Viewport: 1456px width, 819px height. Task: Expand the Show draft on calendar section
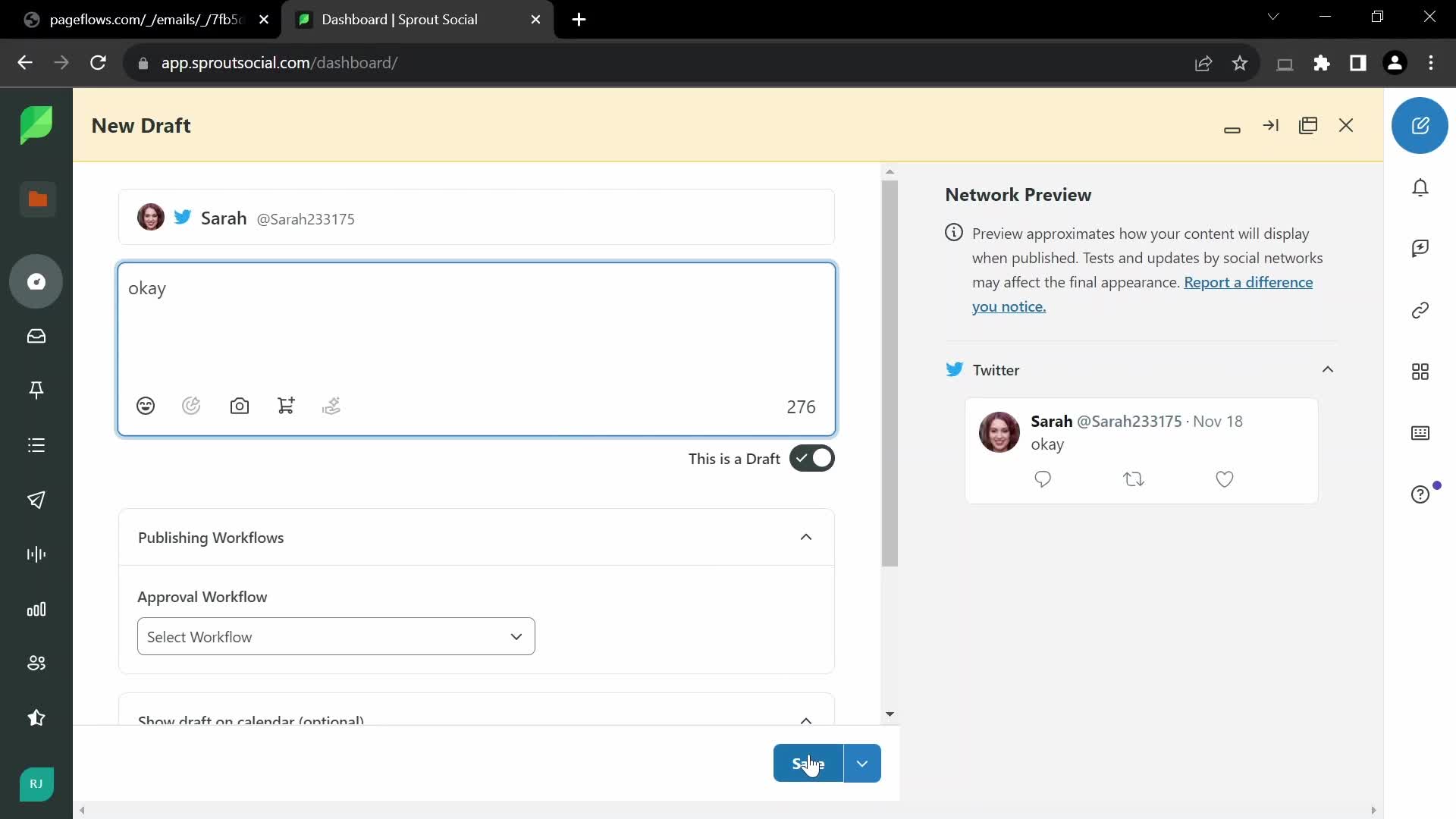[808, 719]
